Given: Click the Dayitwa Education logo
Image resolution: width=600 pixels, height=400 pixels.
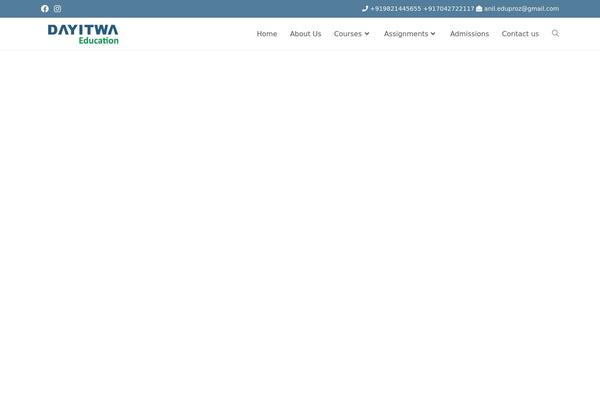Looking at the screenshot, I should 83,34.
